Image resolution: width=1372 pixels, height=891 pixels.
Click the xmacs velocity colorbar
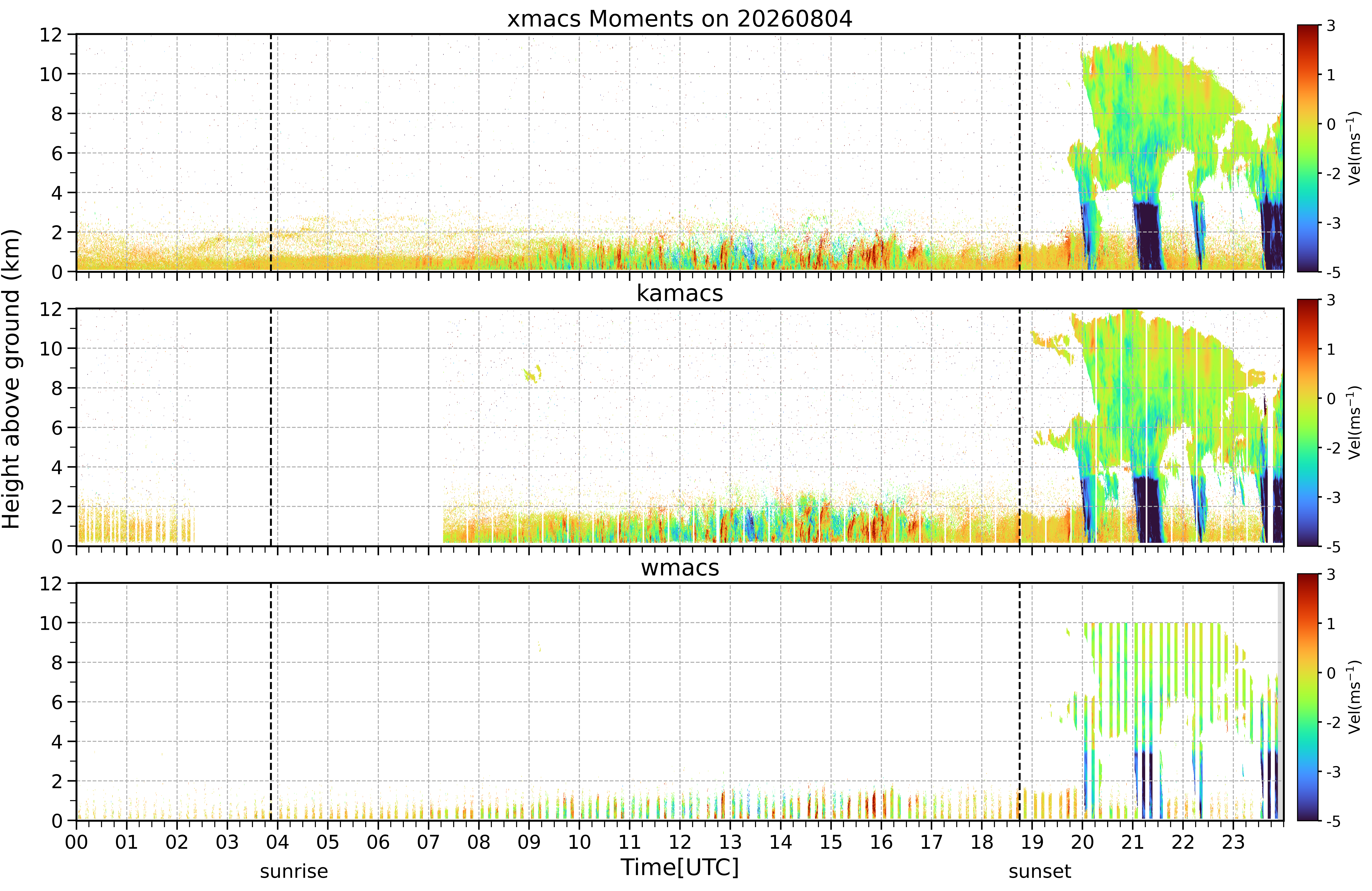point(1308,148)
